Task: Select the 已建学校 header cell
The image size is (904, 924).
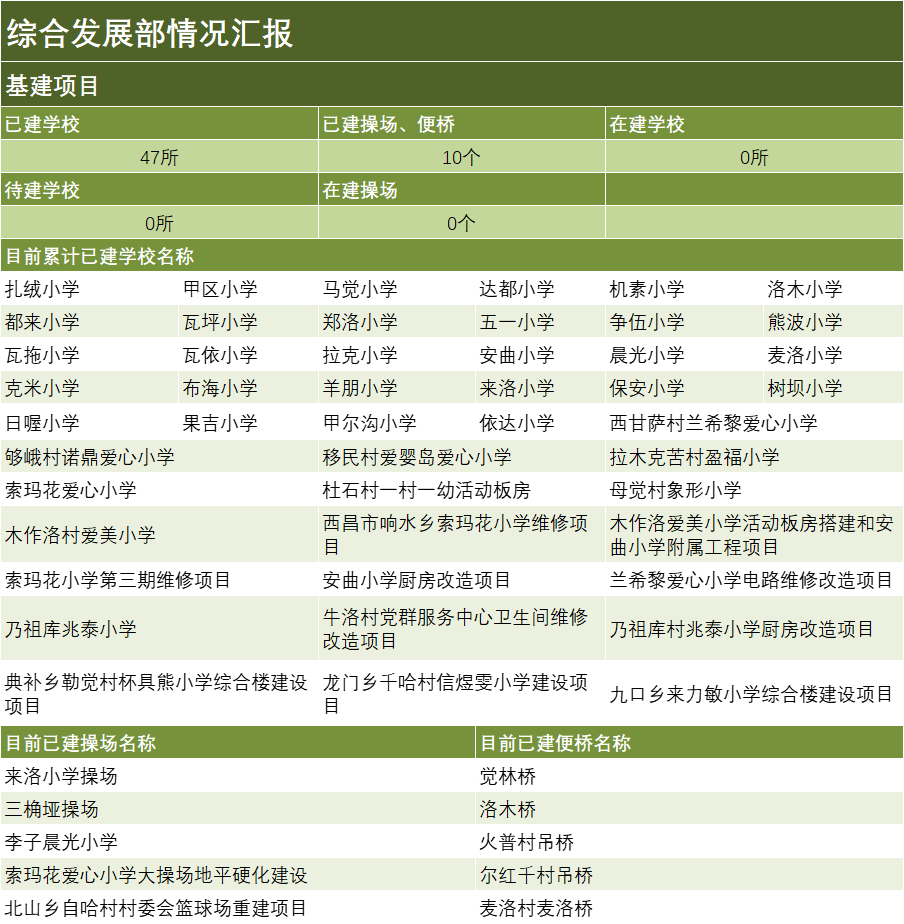Action: (159, 123)
